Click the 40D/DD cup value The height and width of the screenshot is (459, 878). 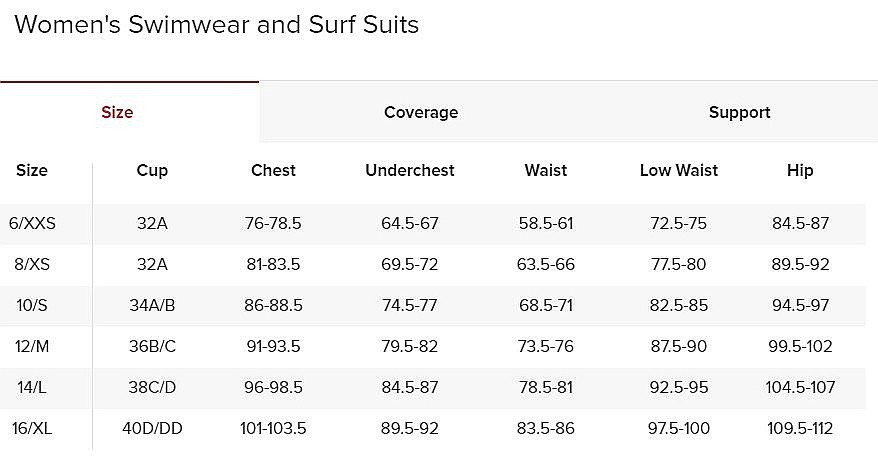coord(152,428)
